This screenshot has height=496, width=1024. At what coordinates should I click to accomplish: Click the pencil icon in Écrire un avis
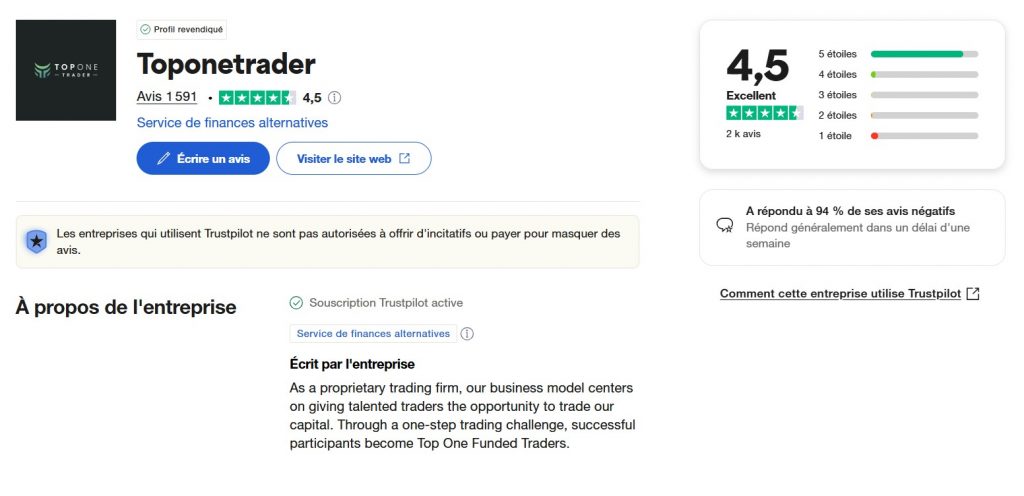164,158
